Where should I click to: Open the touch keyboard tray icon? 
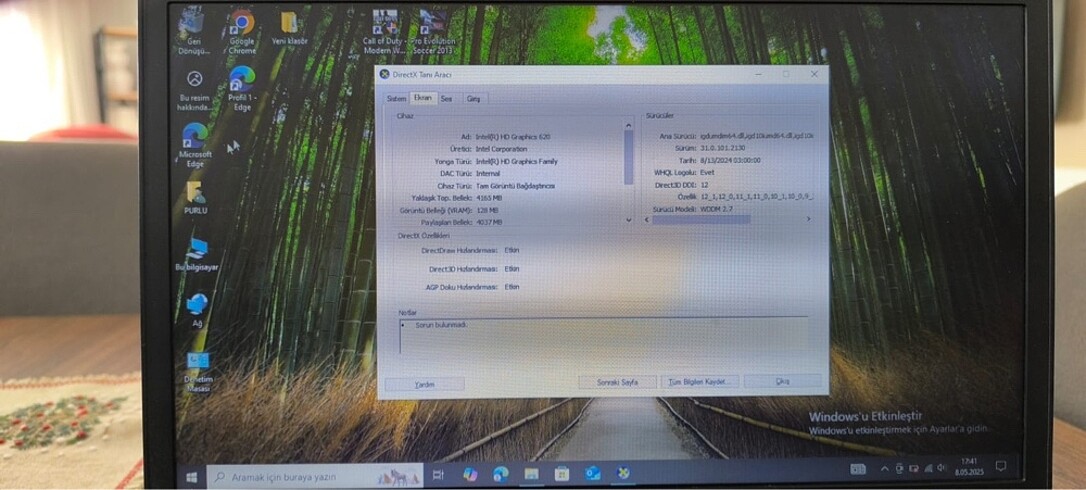coord(858,469)
